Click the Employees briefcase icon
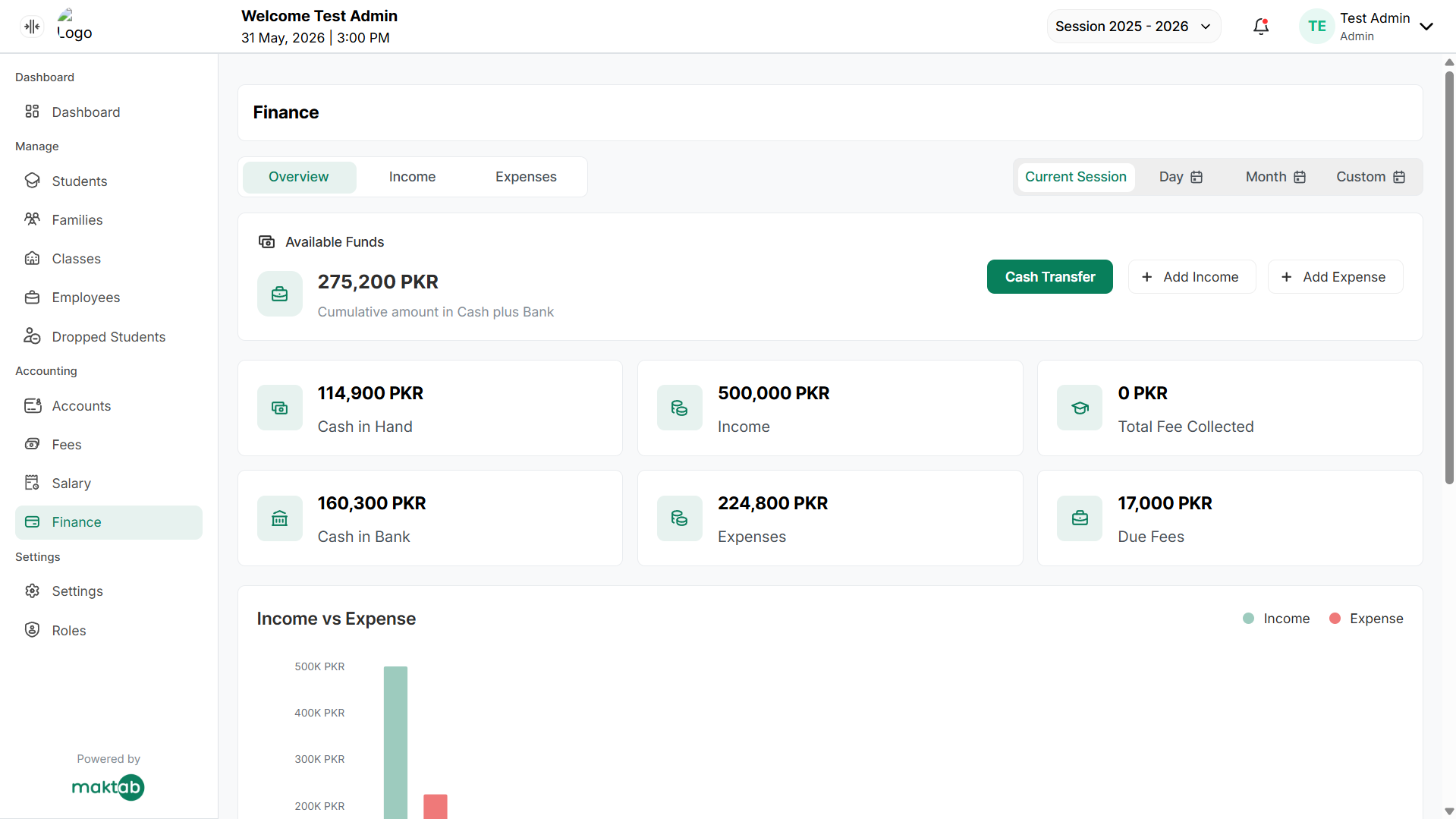 (x=32, y=298)
